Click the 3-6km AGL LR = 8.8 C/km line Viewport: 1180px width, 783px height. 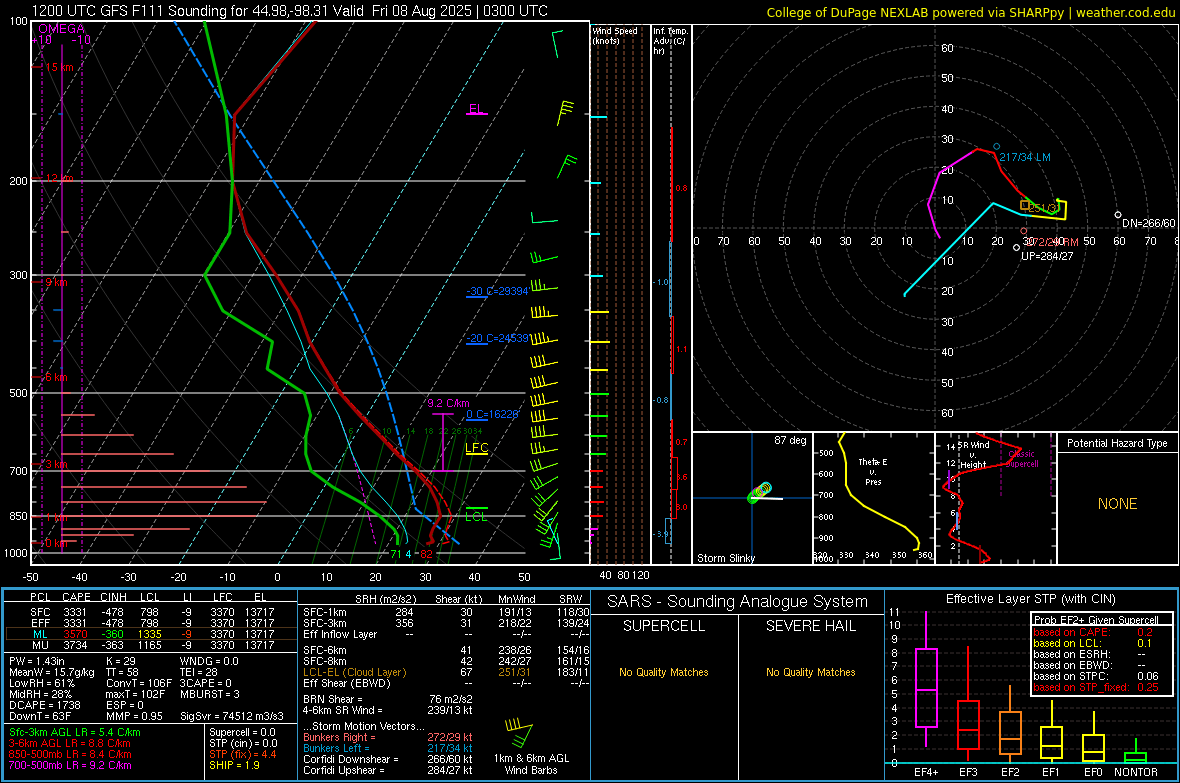[69, 743]
